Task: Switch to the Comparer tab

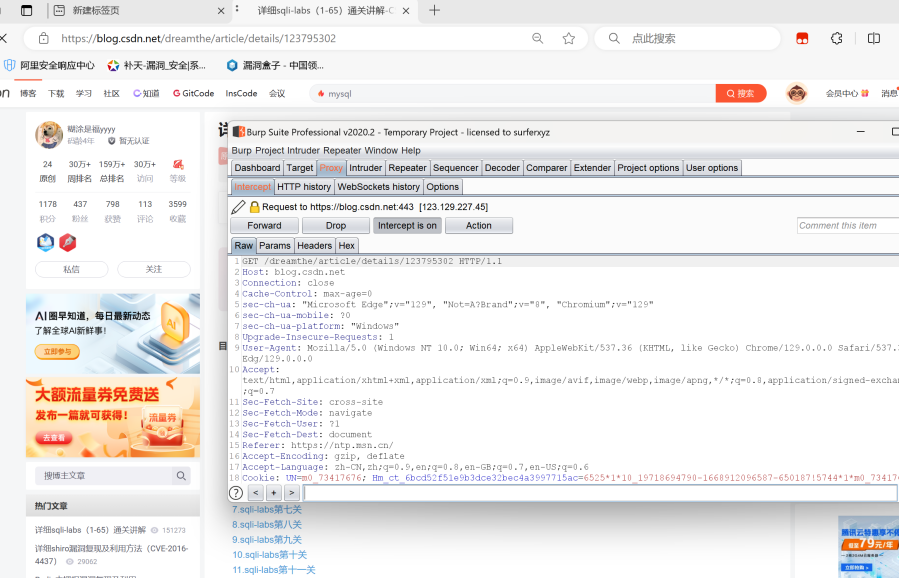Action: click(x=546, y=167)
